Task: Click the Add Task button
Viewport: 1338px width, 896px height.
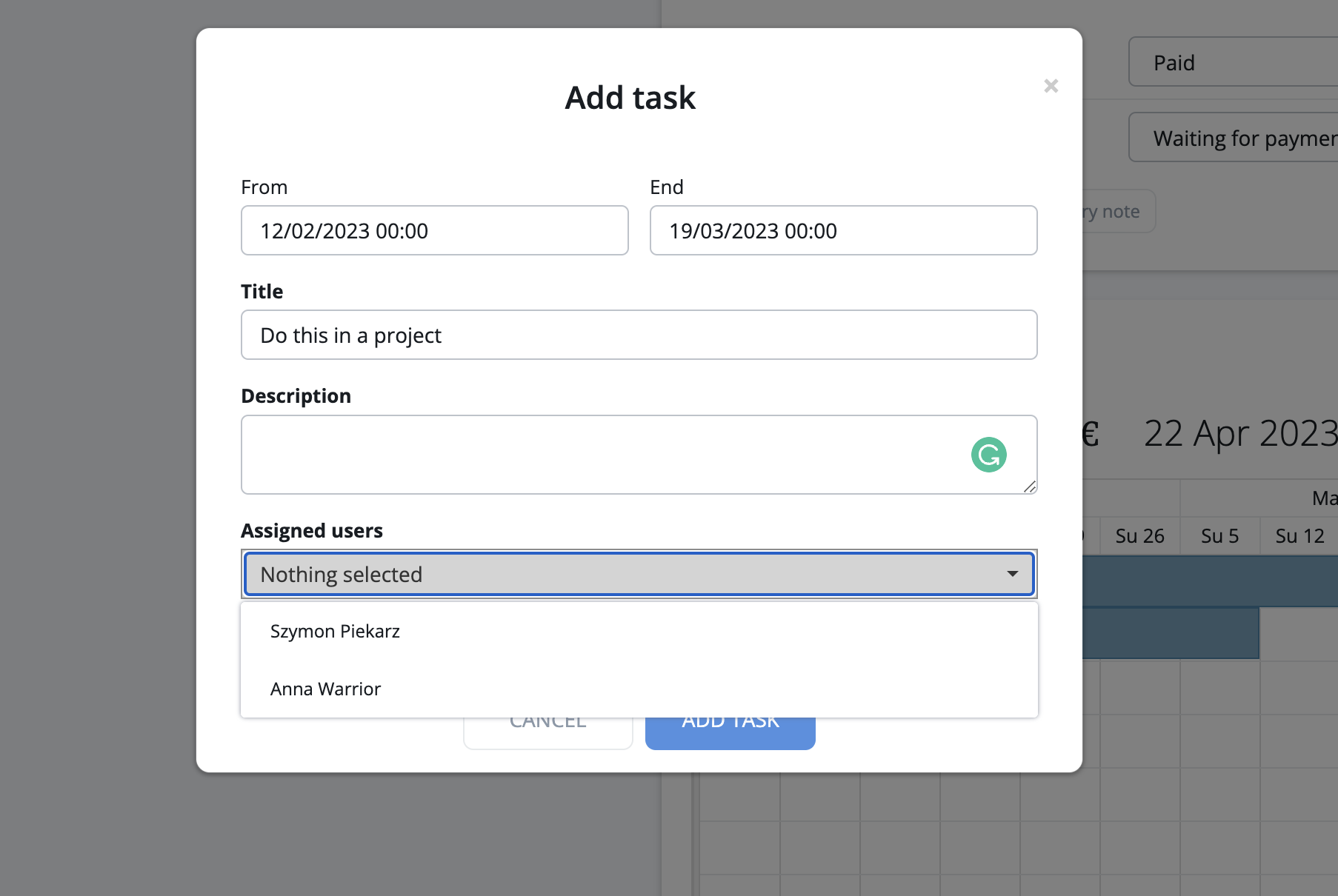Action: [x=730, y=735]
